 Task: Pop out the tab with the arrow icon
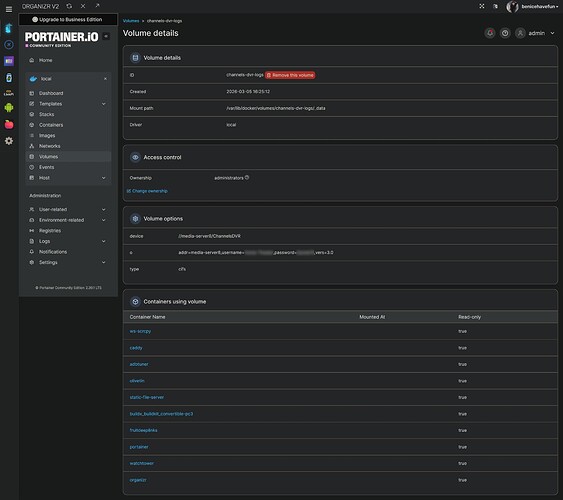pos(97,6)
